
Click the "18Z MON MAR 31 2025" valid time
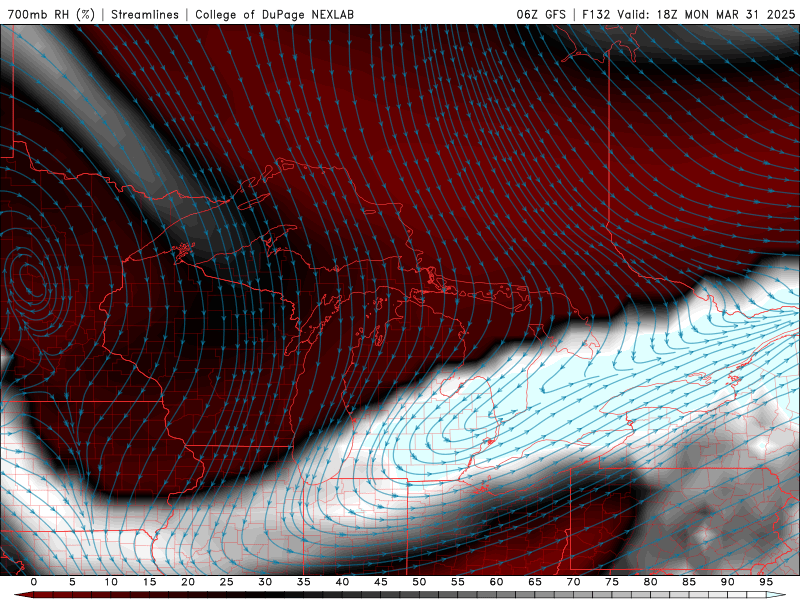[x=726, y=14]
